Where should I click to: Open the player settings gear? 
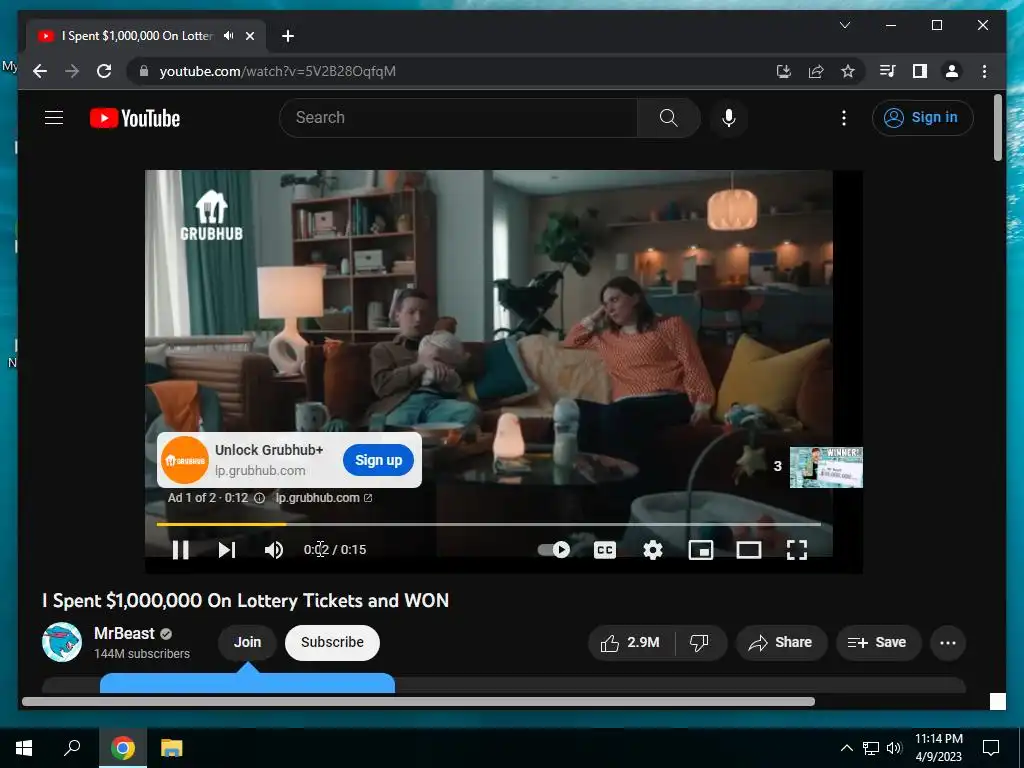(652, 550)
